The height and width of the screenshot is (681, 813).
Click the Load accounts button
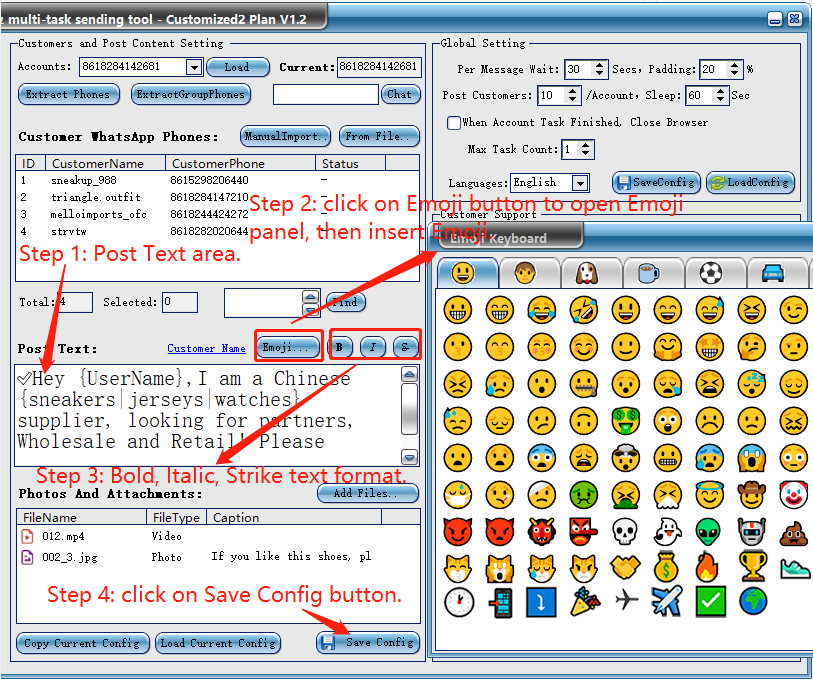[x=237, y=67]
